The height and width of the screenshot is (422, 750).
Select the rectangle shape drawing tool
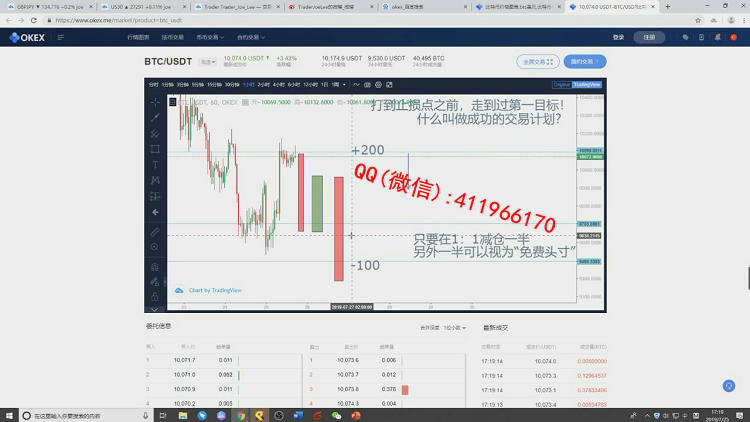point(155,149)
